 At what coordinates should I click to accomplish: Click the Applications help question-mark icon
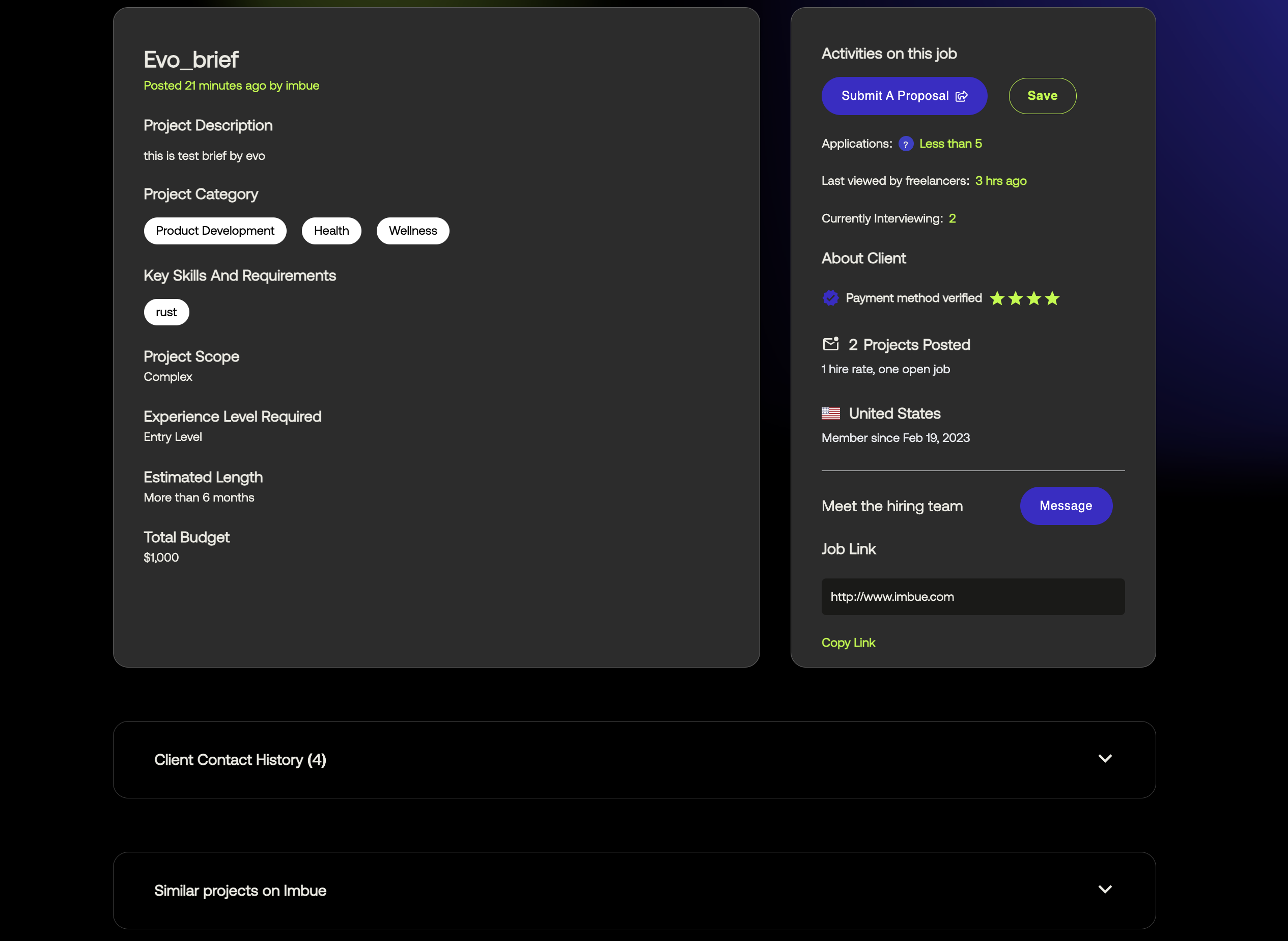[905, 144]
